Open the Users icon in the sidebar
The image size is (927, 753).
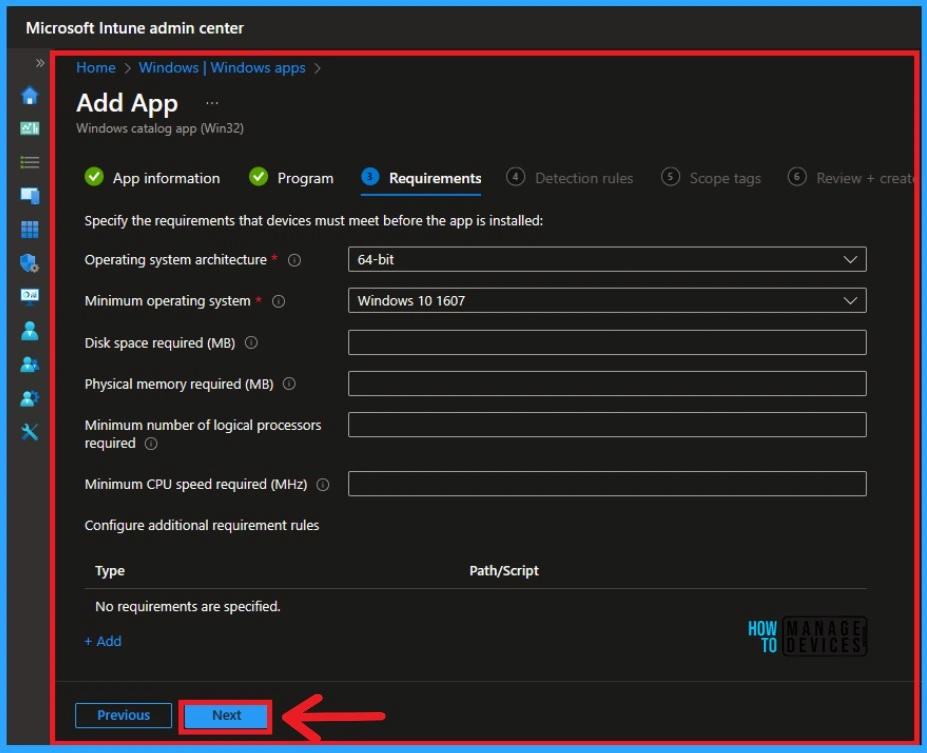point(30,331)
